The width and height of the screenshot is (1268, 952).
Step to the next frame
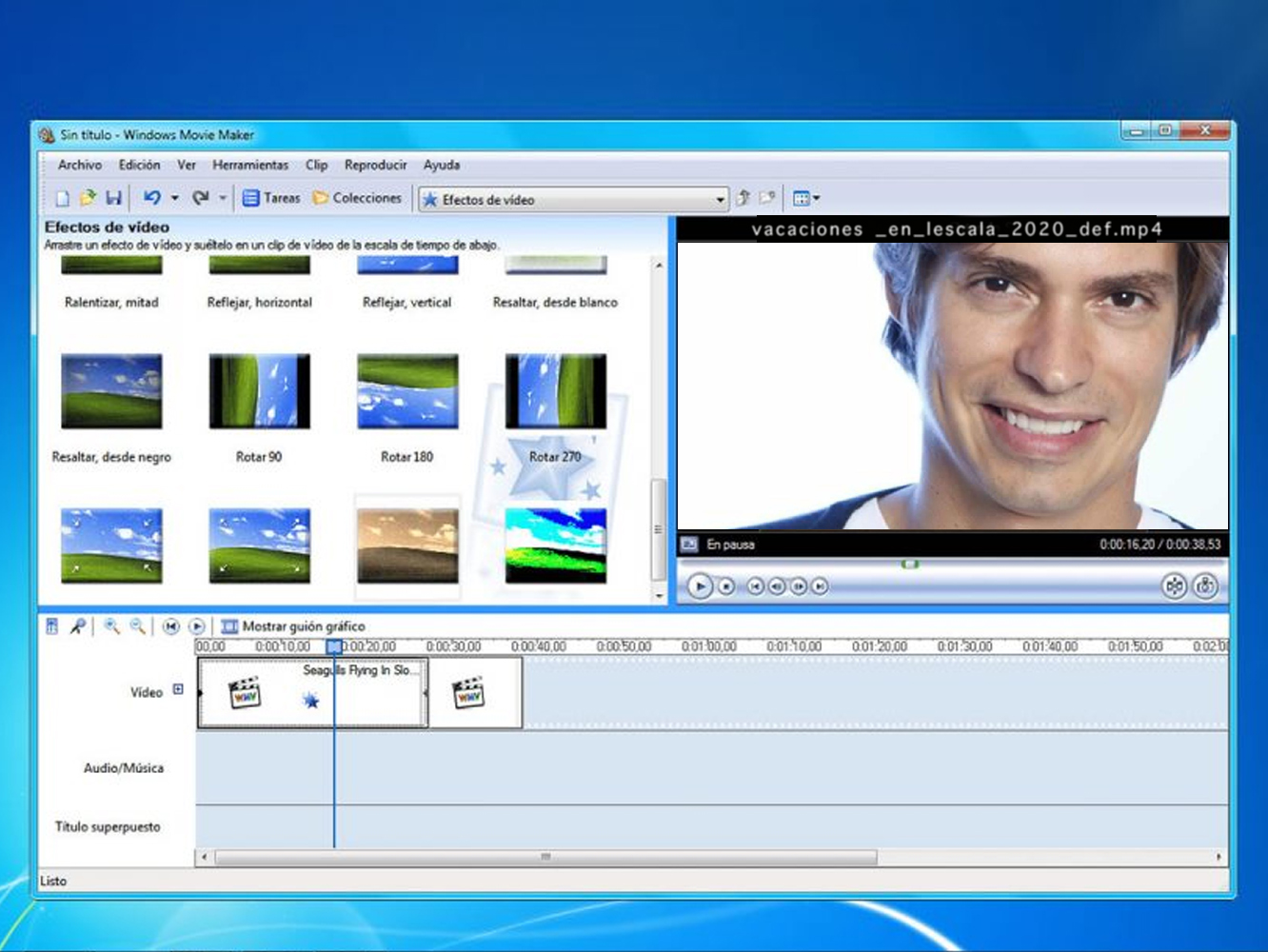pos(799,586)
